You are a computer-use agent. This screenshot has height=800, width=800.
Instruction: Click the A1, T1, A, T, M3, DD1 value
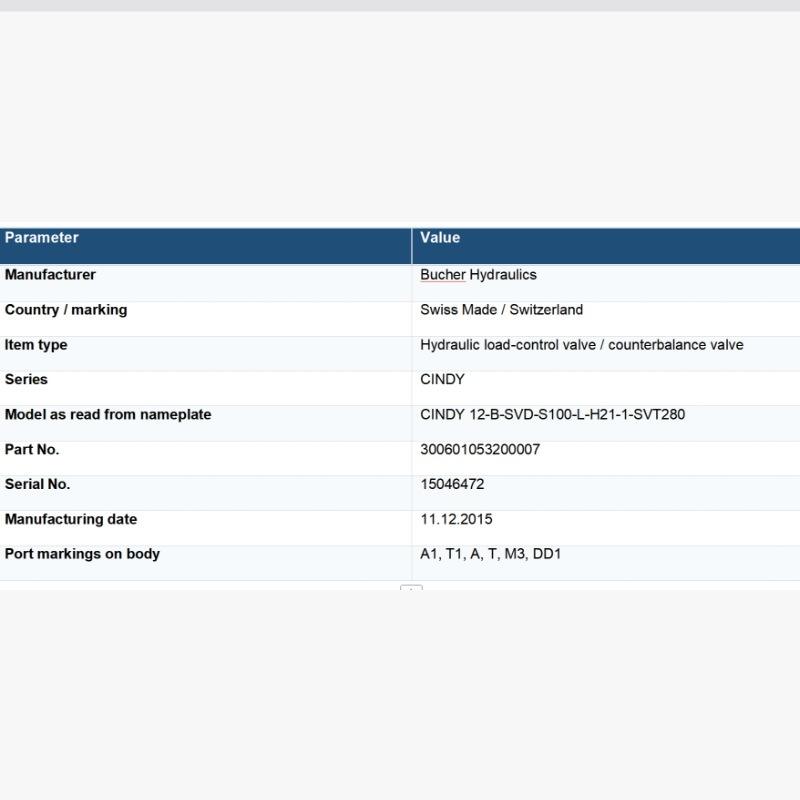coord(490,554)
